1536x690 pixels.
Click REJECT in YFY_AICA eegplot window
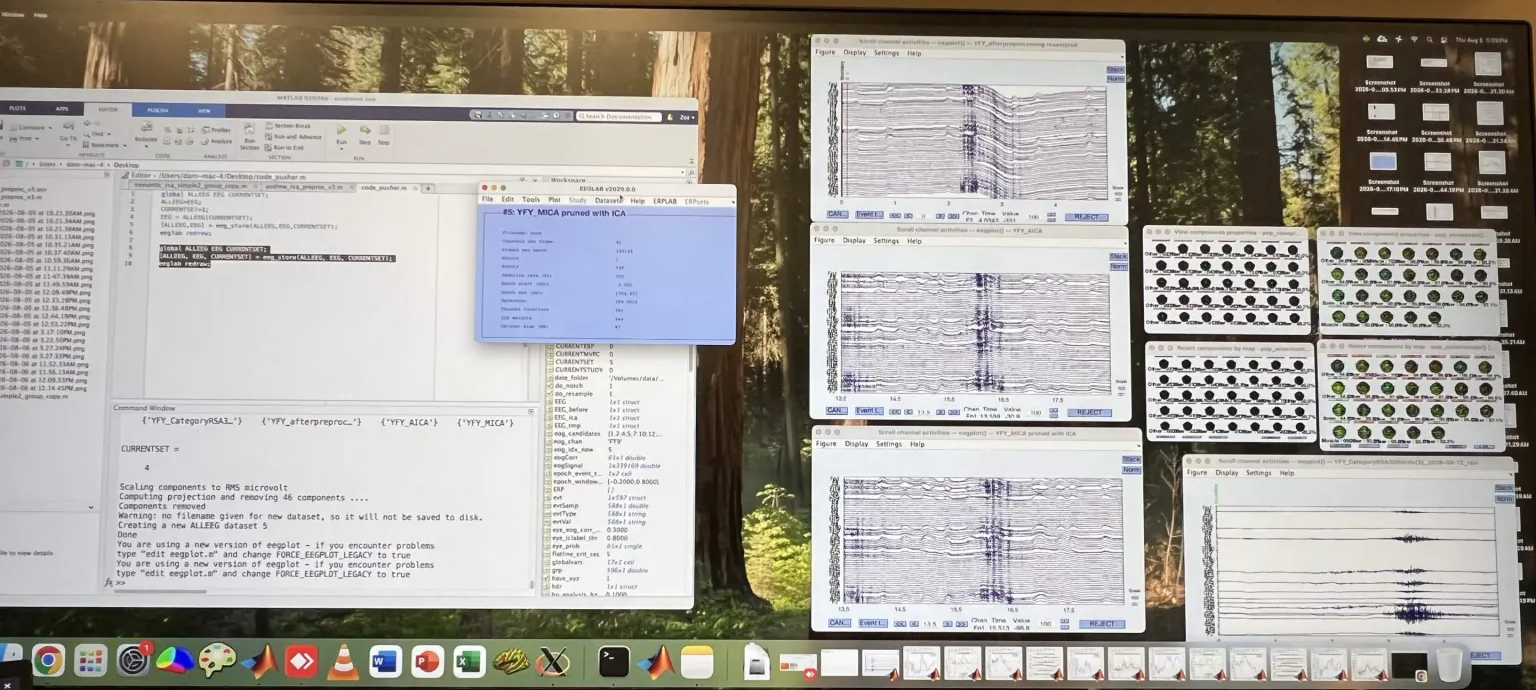[x=1089, y=412]
